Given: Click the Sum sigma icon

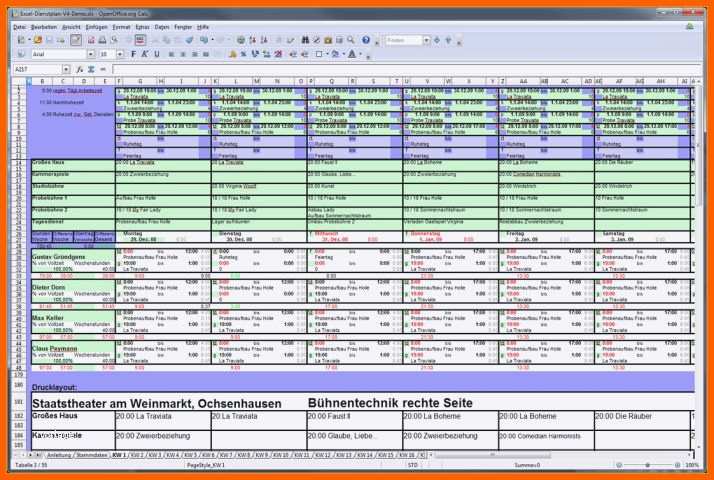Looking at the screenshot, I should click(91, 69).
